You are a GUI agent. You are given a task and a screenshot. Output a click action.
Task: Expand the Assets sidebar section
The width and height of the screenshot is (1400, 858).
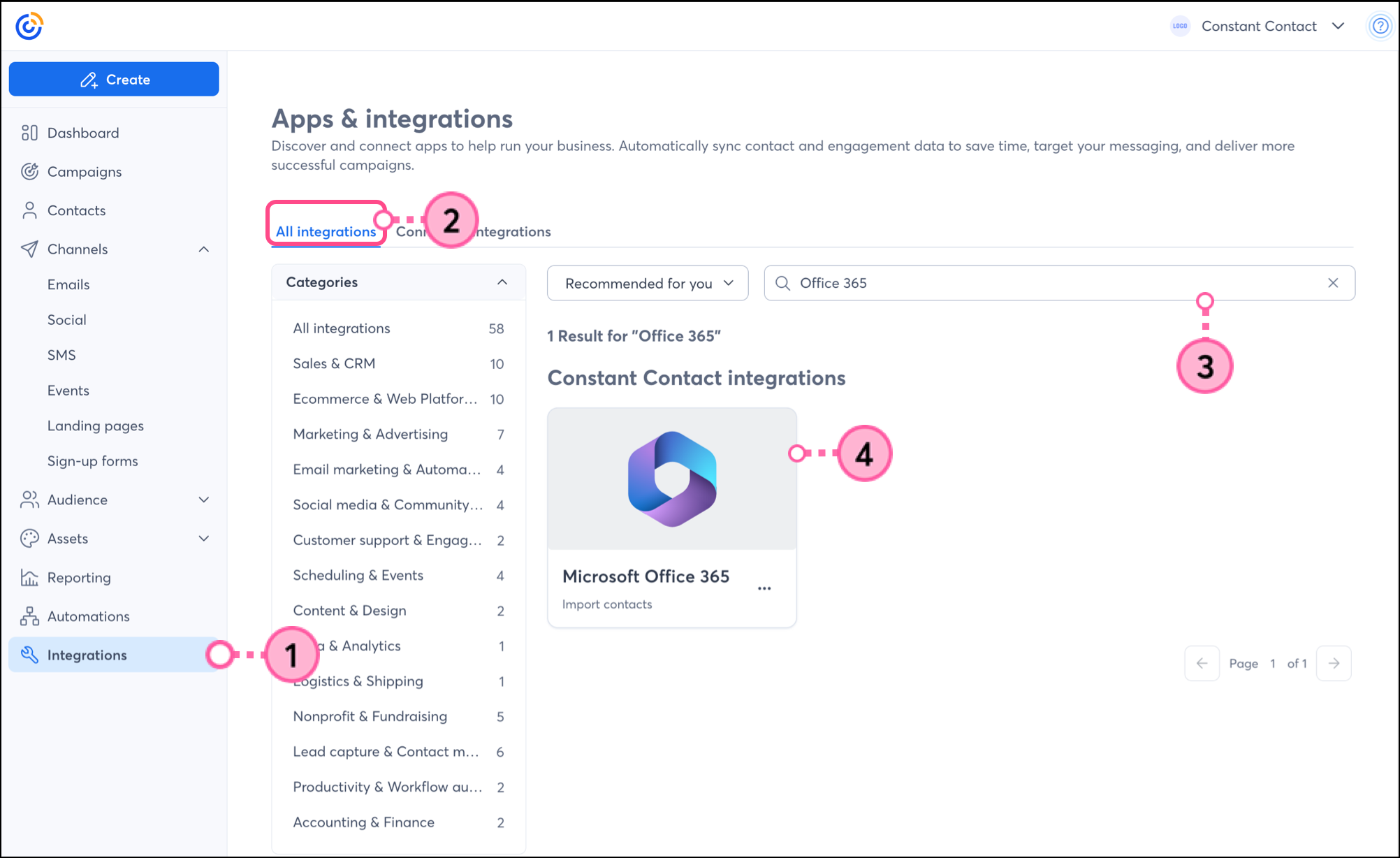tap(203, 539)
